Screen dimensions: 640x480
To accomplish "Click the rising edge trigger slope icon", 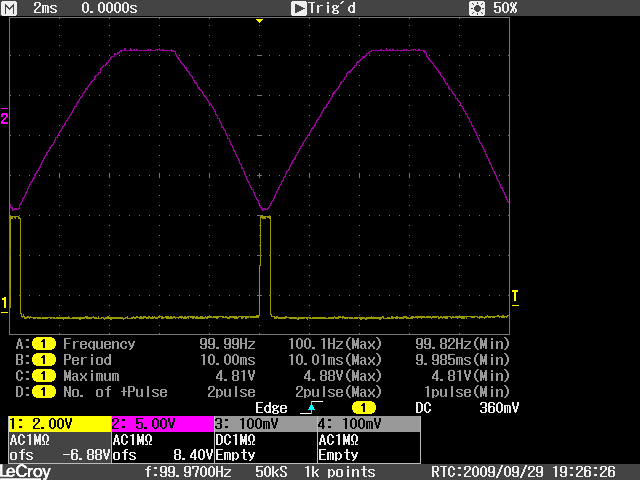I will [311, 407].
